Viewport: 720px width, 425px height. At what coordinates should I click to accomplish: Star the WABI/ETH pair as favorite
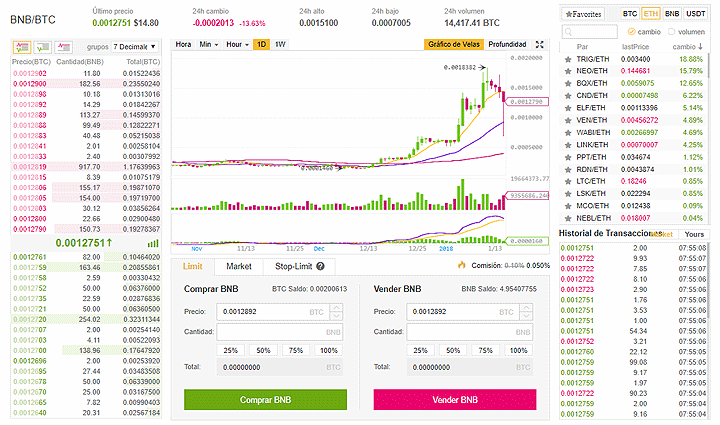(568, 133)
